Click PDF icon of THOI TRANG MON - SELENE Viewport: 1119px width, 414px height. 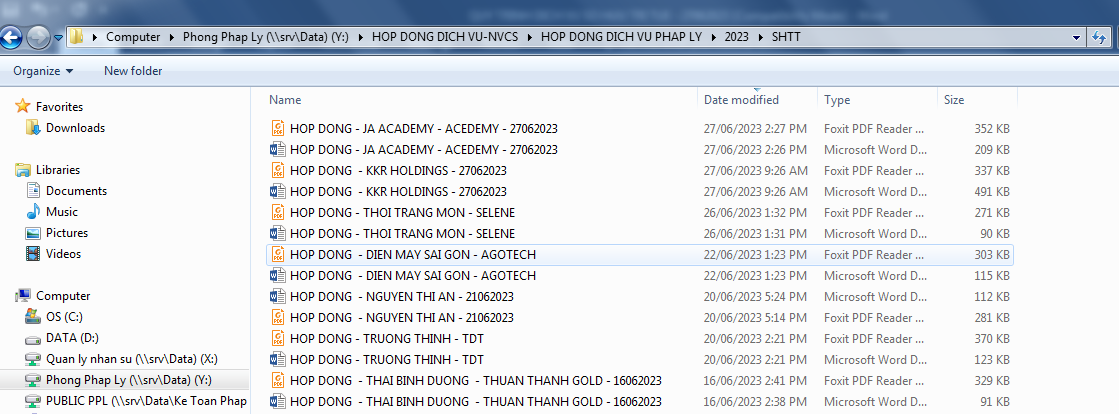coord(278,213)
